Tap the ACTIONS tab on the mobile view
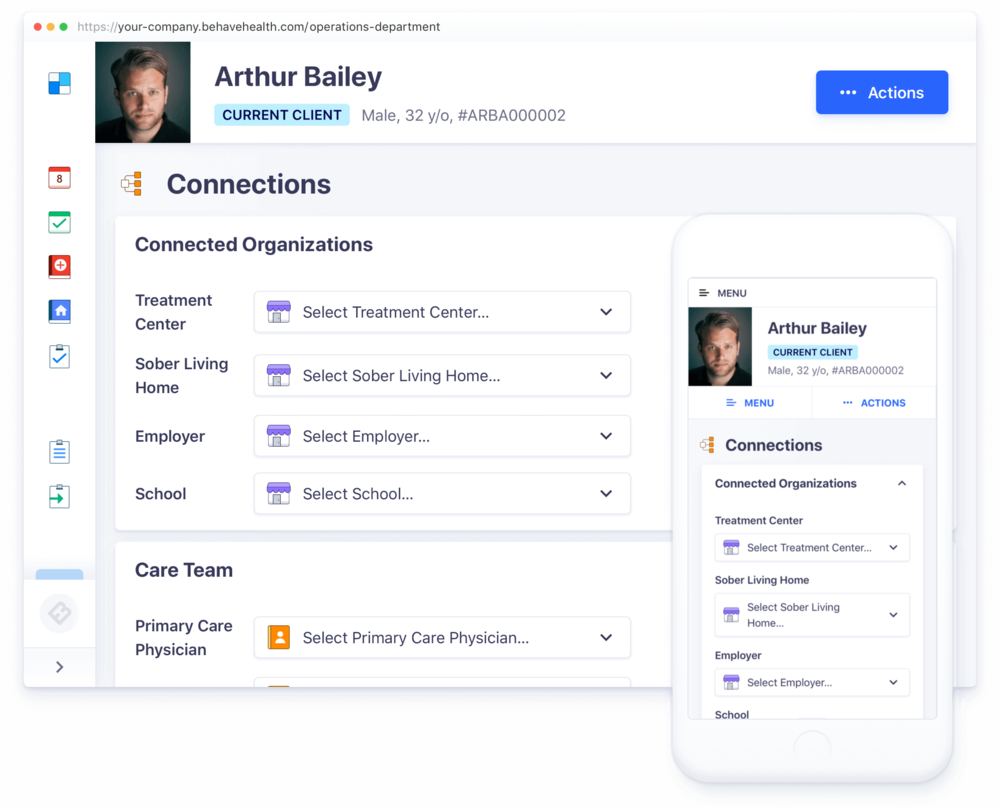 pyautogui.click(x=874, y=403)
